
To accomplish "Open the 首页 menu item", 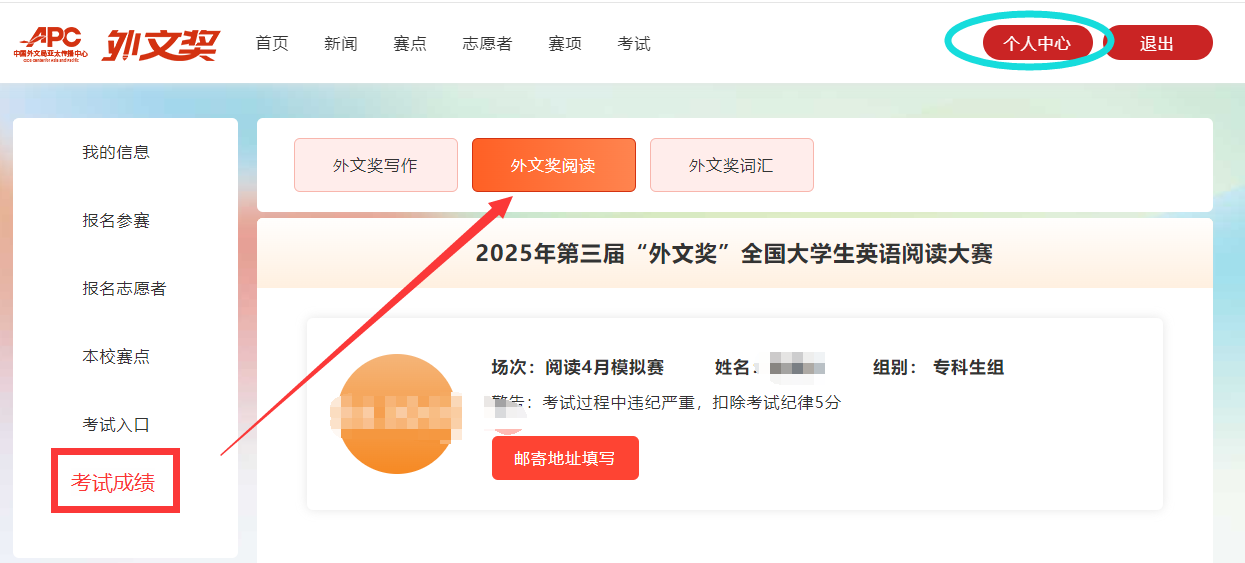I will [272, 43].
